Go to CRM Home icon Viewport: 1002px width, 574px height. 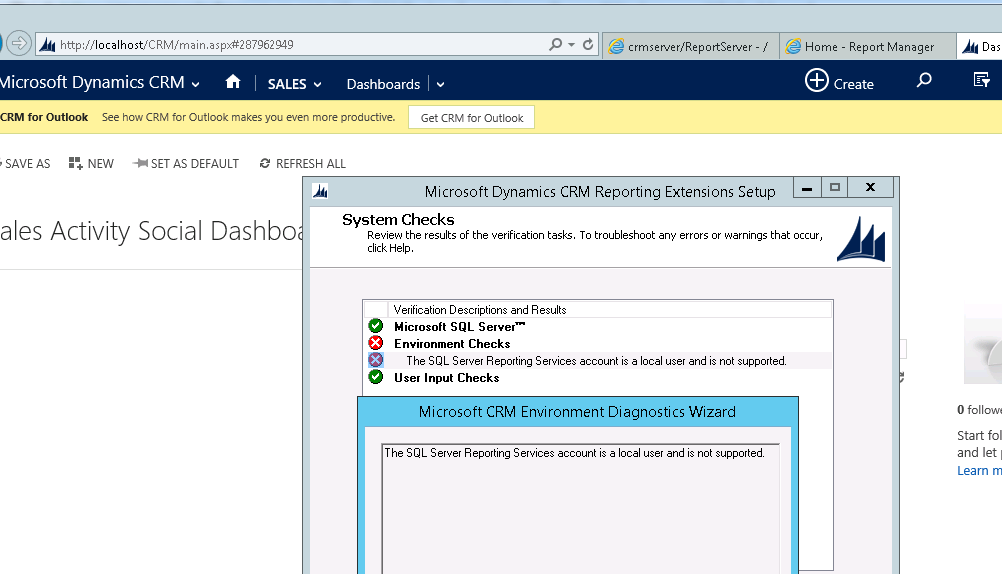point(233,82)
